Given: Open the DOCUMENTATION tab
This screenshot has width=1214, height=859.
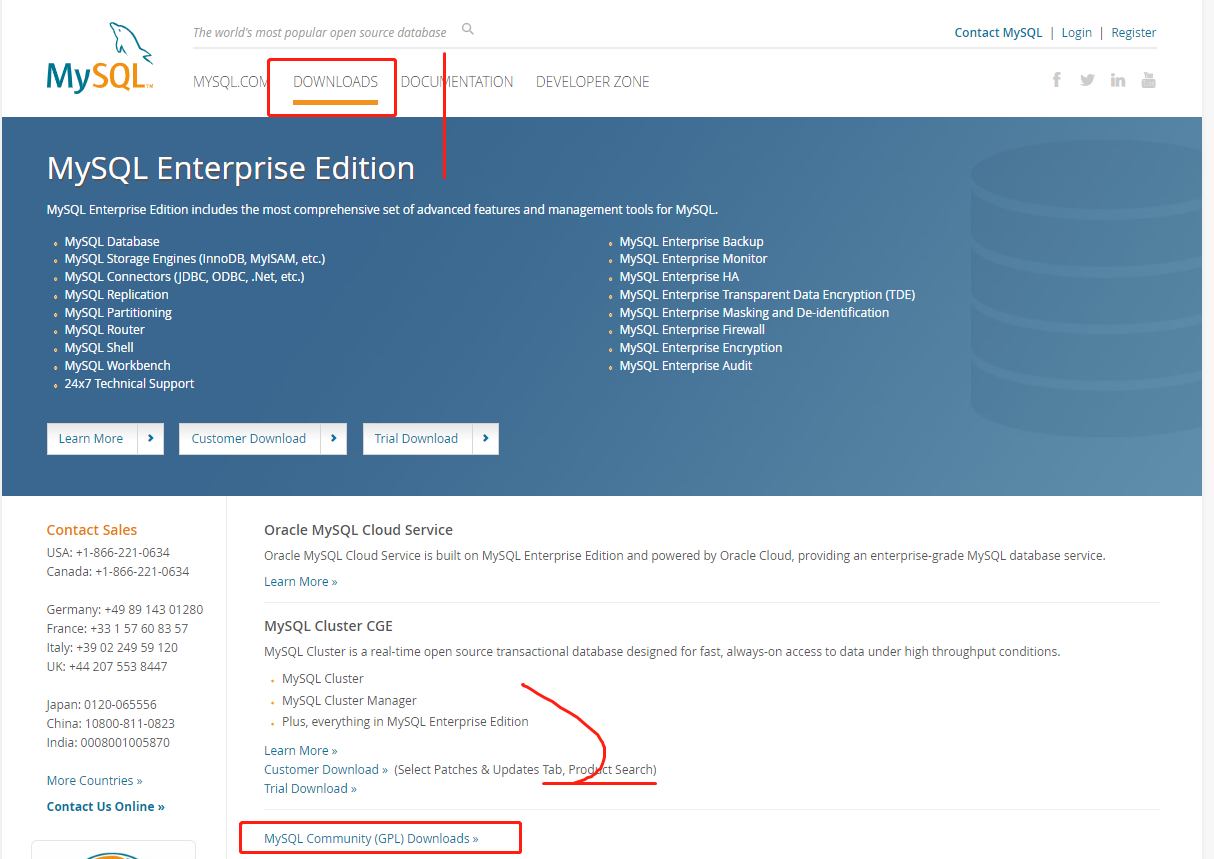Looking at the screenshot, I should [457, 82].
